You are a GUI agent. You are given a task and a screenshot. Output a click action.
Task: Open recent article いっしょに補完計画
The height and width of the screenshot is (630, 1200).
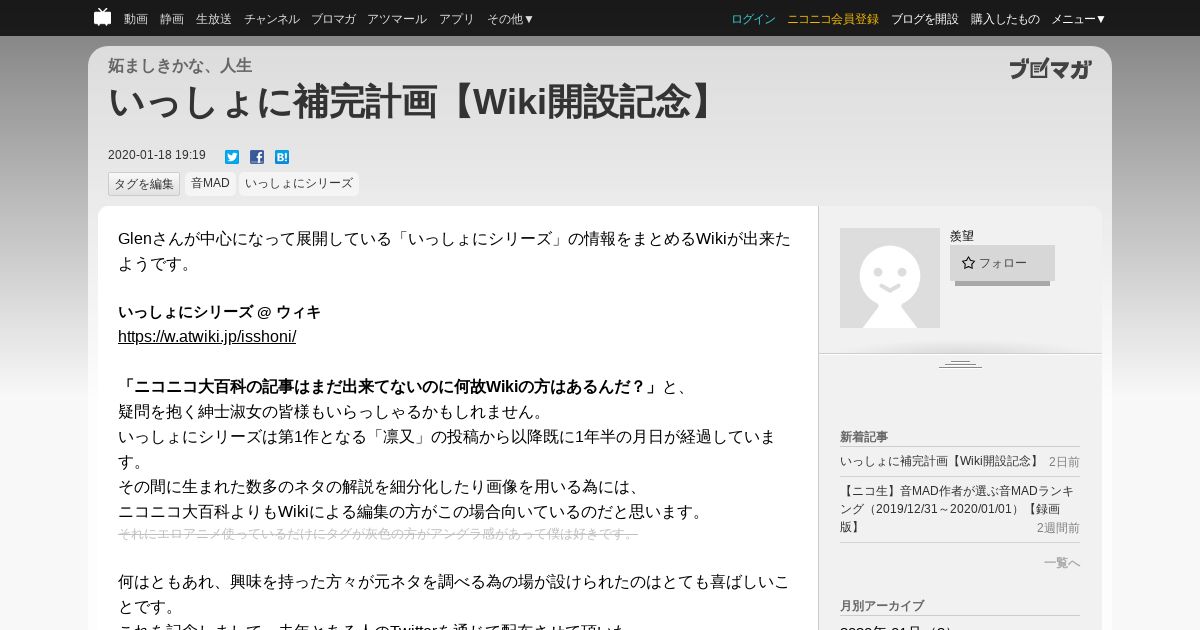pyautogui.click(x=940, y=461)
